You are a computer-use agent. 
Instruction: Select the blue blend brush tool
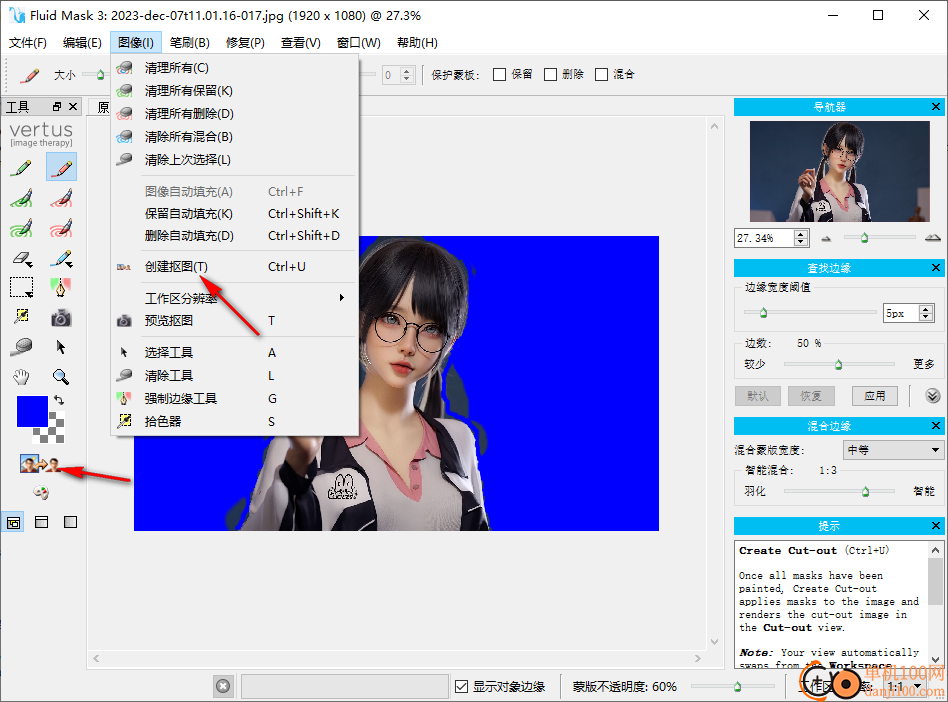click(x=61, y=259)
